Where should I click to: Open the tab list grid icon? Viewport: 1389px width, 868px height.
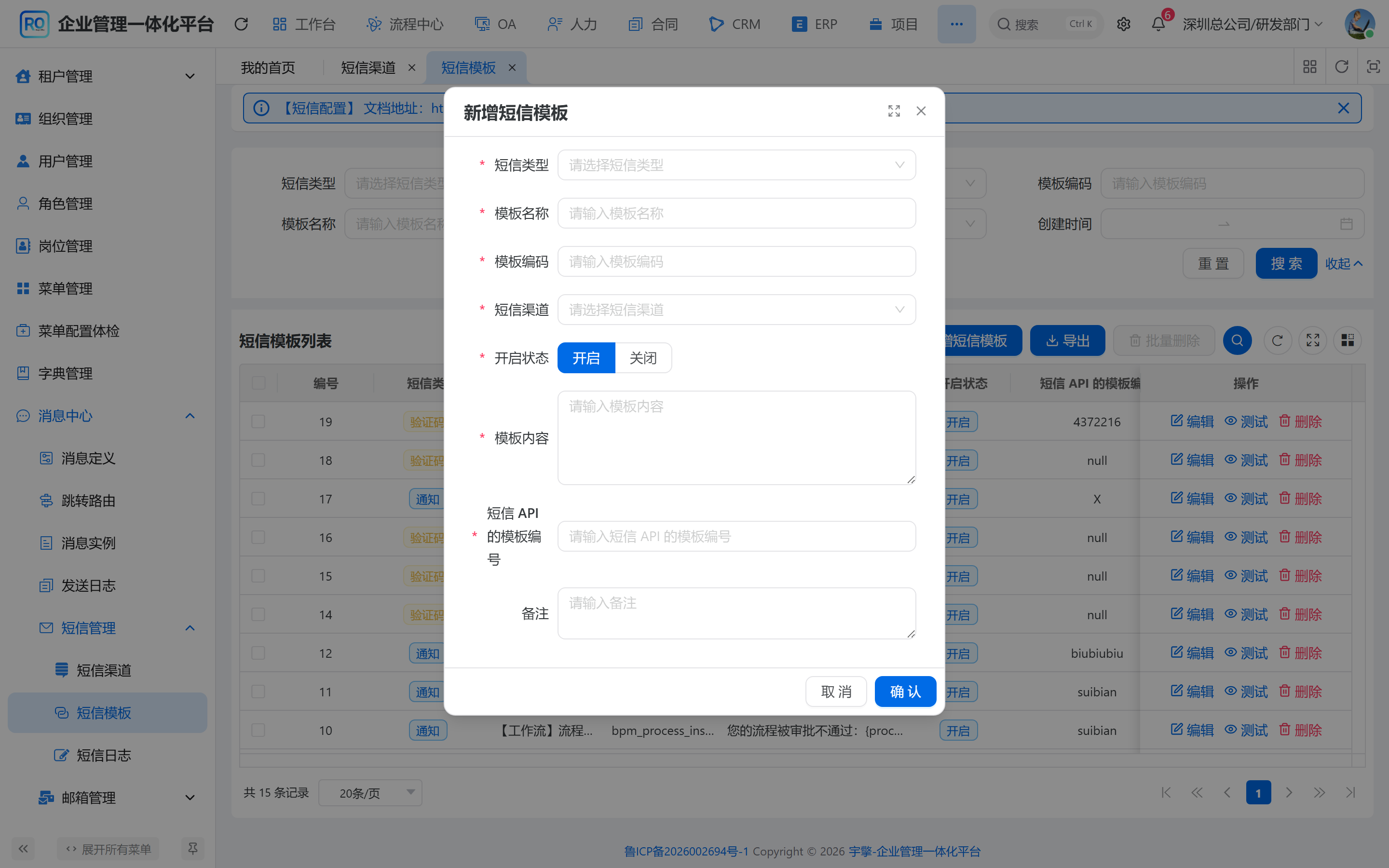tap(1310, 67)
